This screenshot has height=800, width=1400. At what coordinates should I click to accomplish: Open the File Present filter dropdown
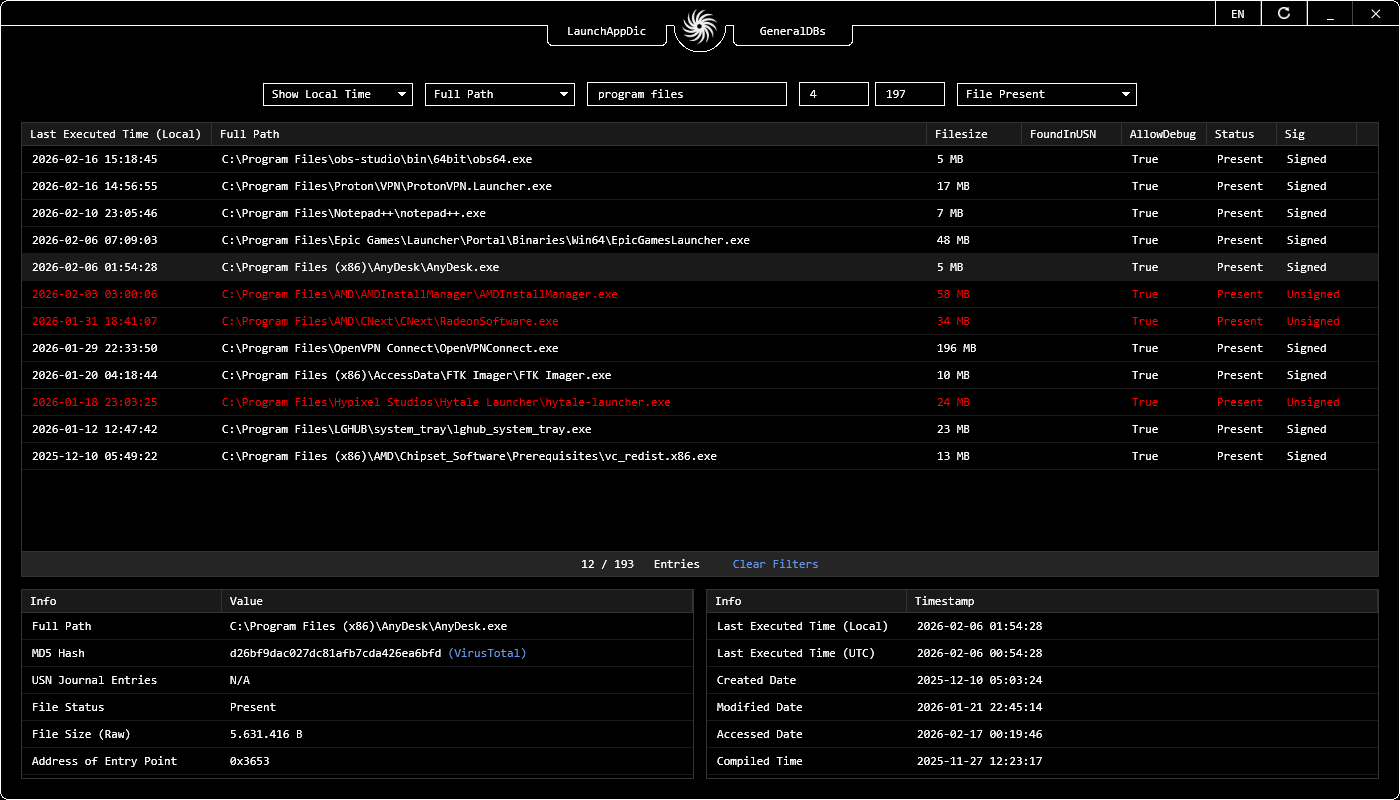click(1046, 93)
